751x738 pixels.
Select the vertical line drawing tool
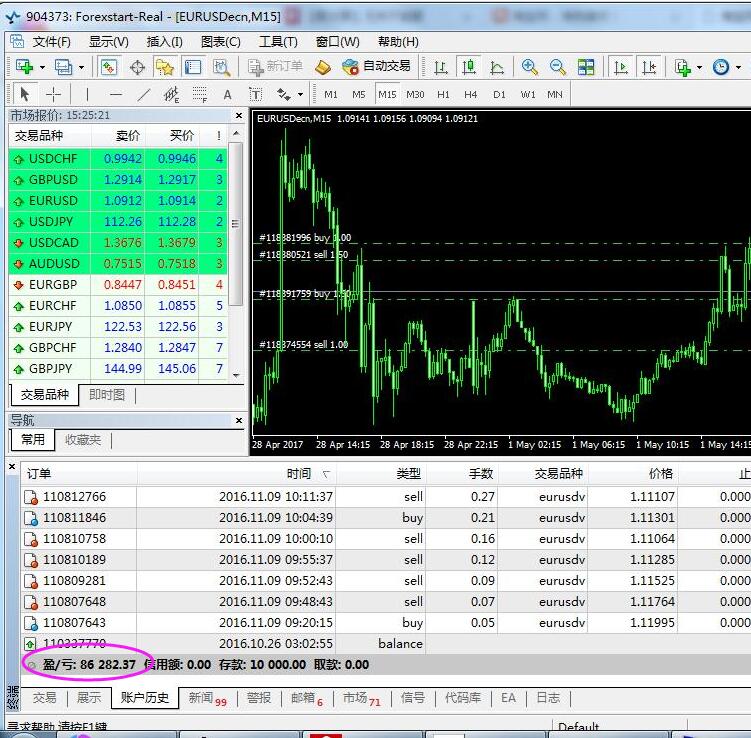(x=87, y=94)
